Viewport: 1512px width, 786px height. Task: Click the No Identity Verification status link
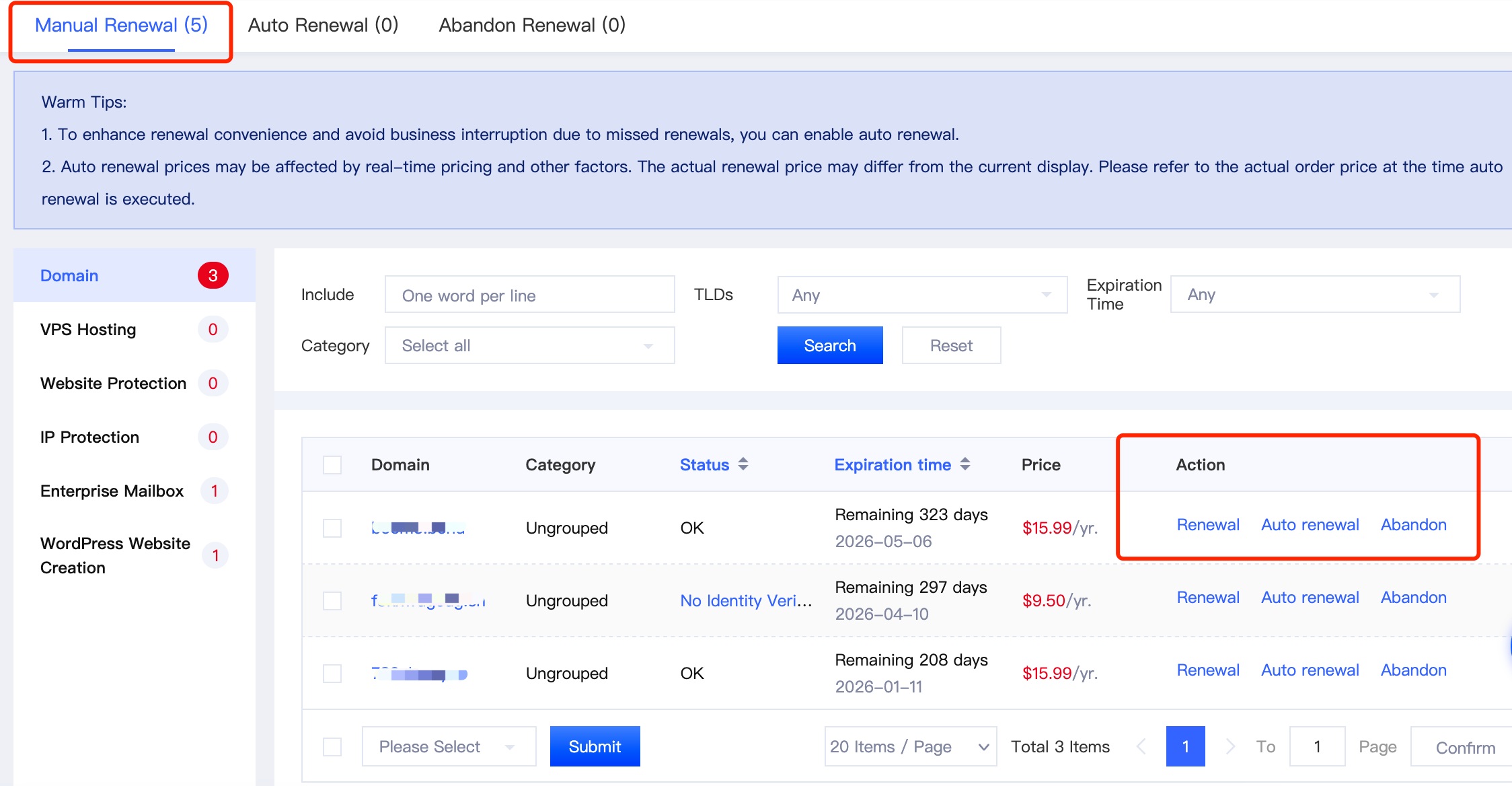[x=746, y=600]
